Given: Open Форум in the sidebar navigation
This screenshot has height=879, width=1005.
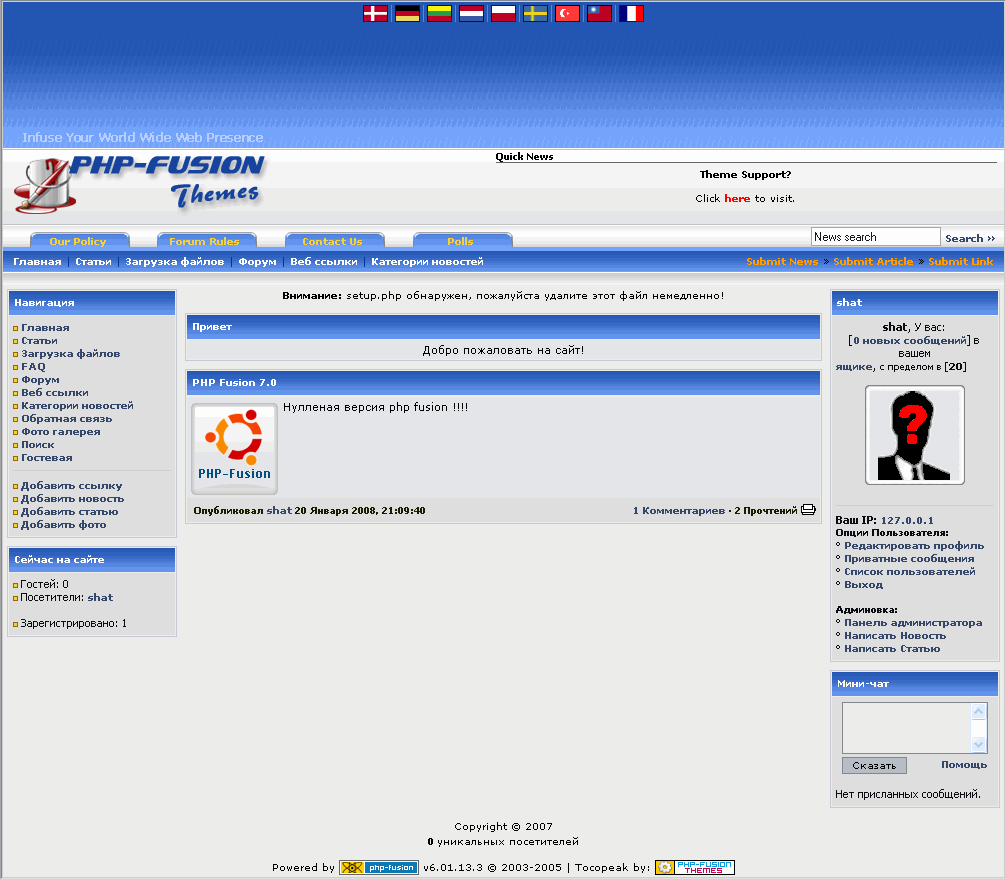Looking at the screenshot, I should click(40, 380).
